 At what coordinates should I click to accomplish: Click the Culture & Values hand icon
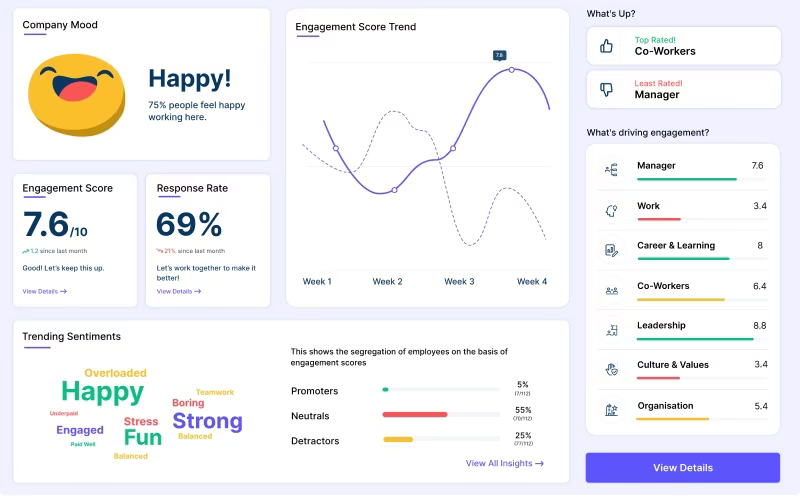611,369
